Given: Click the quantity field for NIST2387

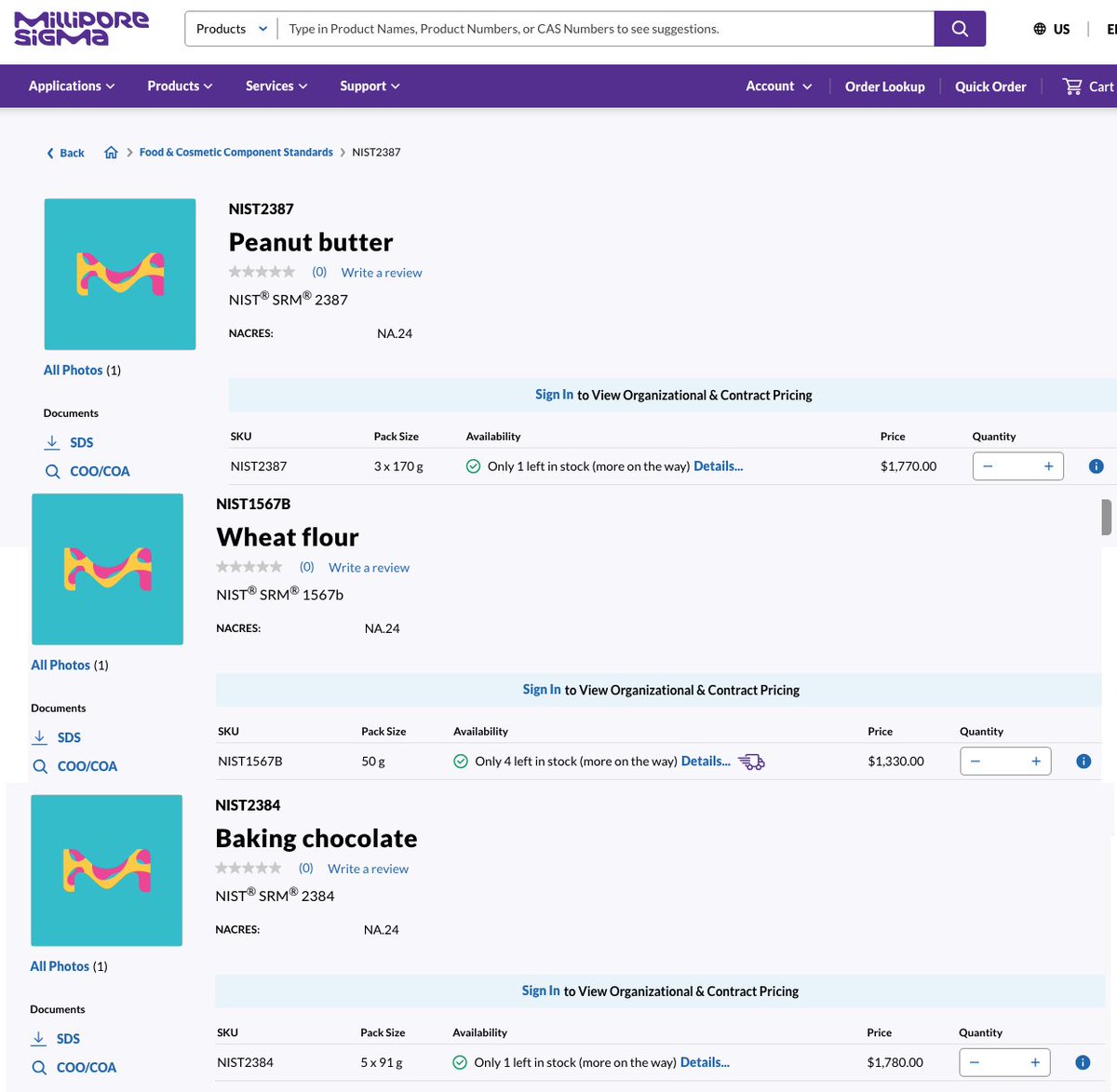Looking at the screenshot, I should pyautogui.click(x=1018, y=466).
